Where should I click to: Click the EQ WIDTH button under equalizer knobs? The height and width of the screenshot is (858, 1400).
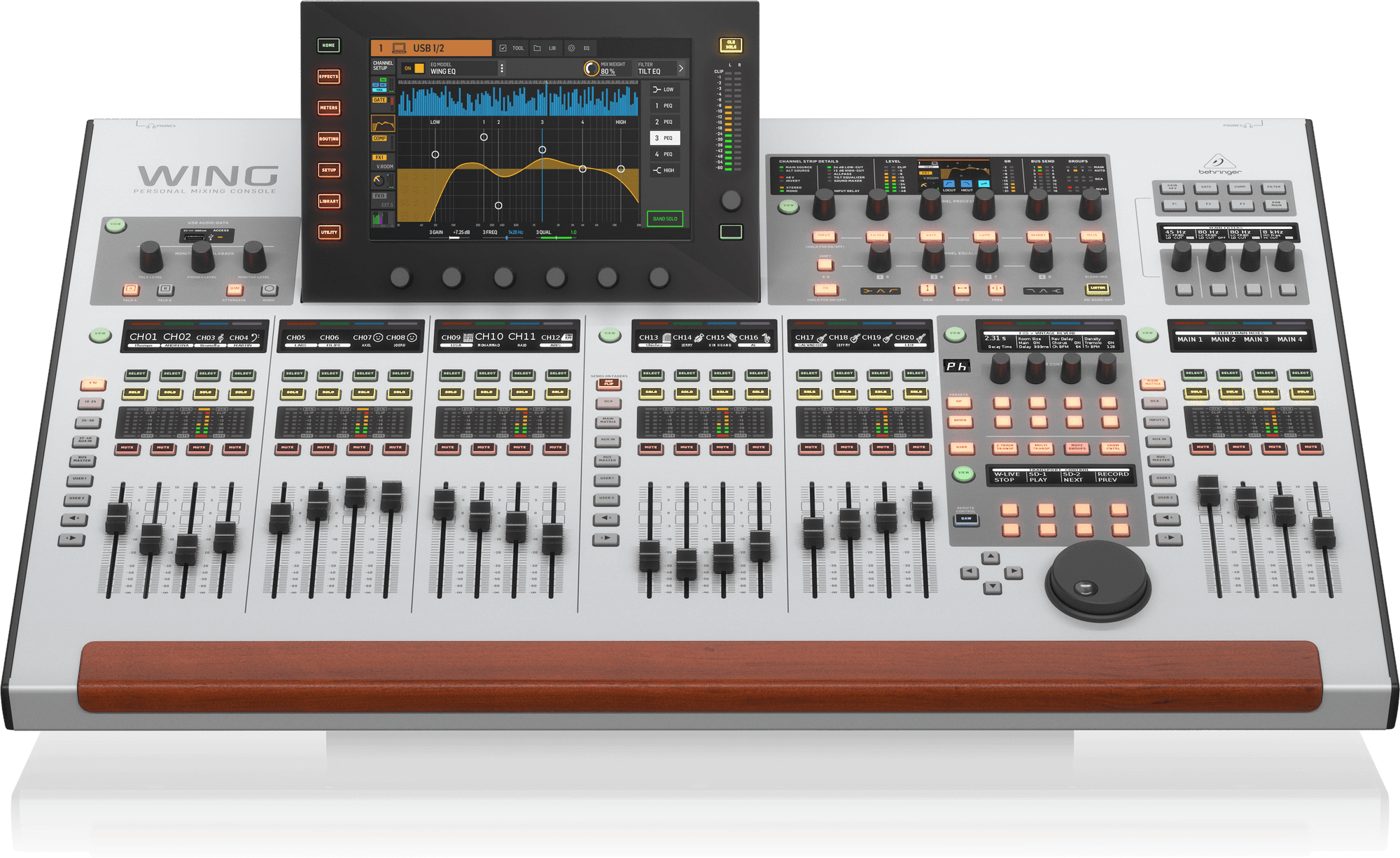pos(962,289)
